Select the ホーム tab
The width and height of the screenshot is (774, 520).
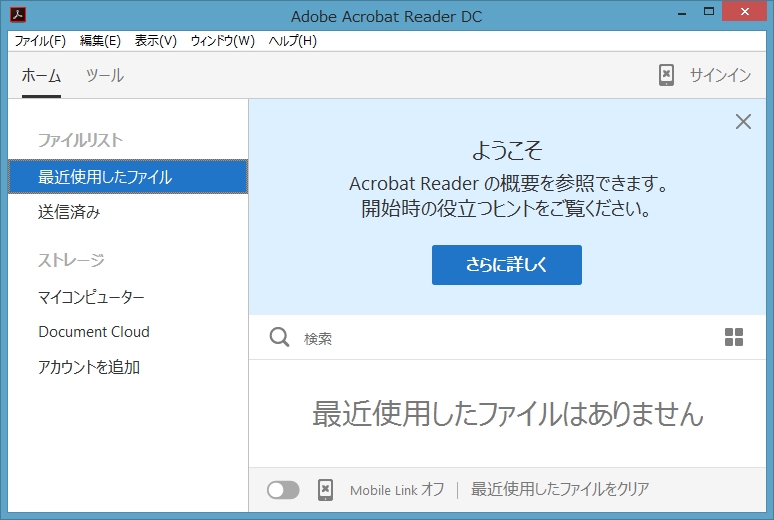41,76
